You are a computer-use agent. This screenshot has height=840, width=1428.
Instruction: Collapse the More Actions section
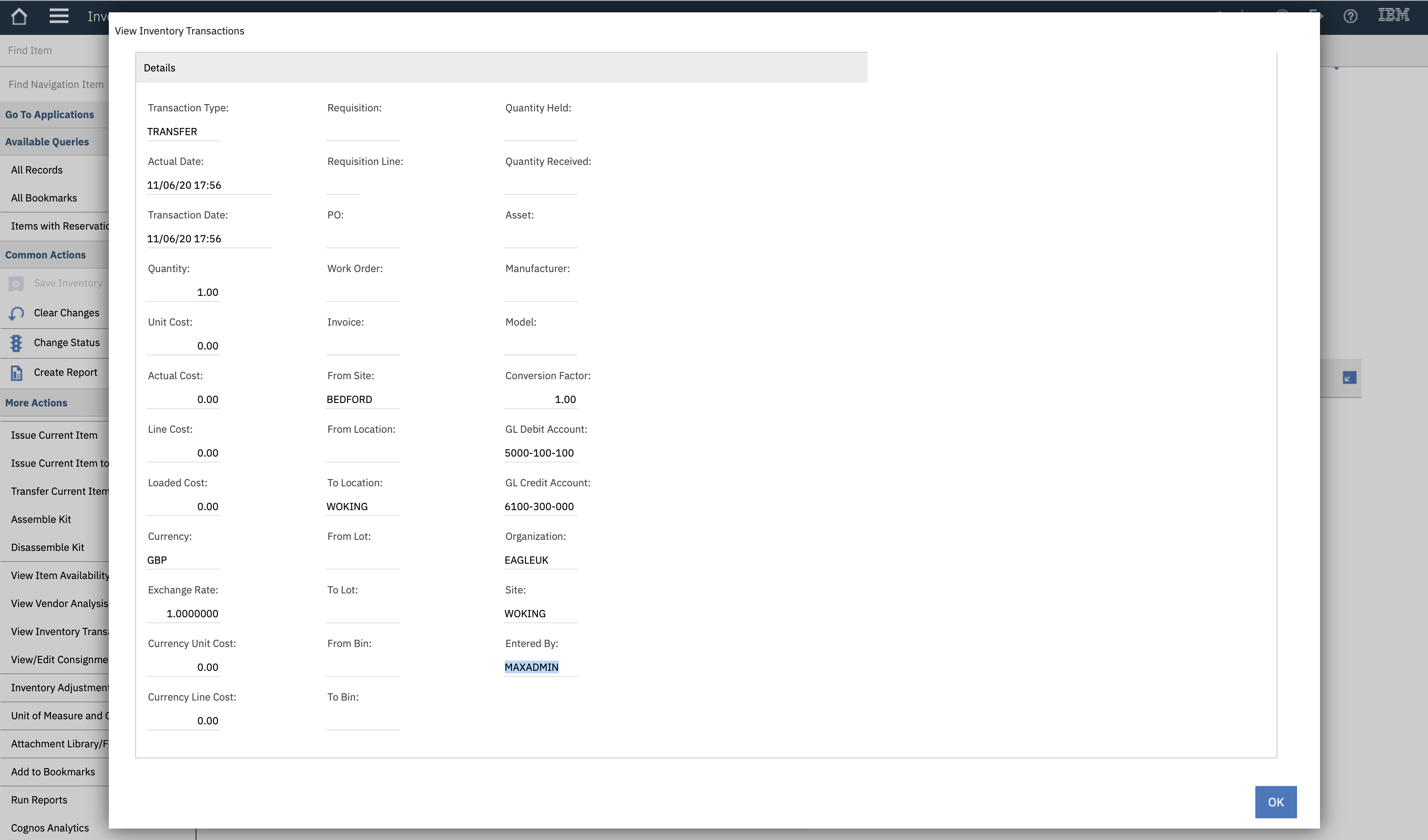(x=36, y=403)
